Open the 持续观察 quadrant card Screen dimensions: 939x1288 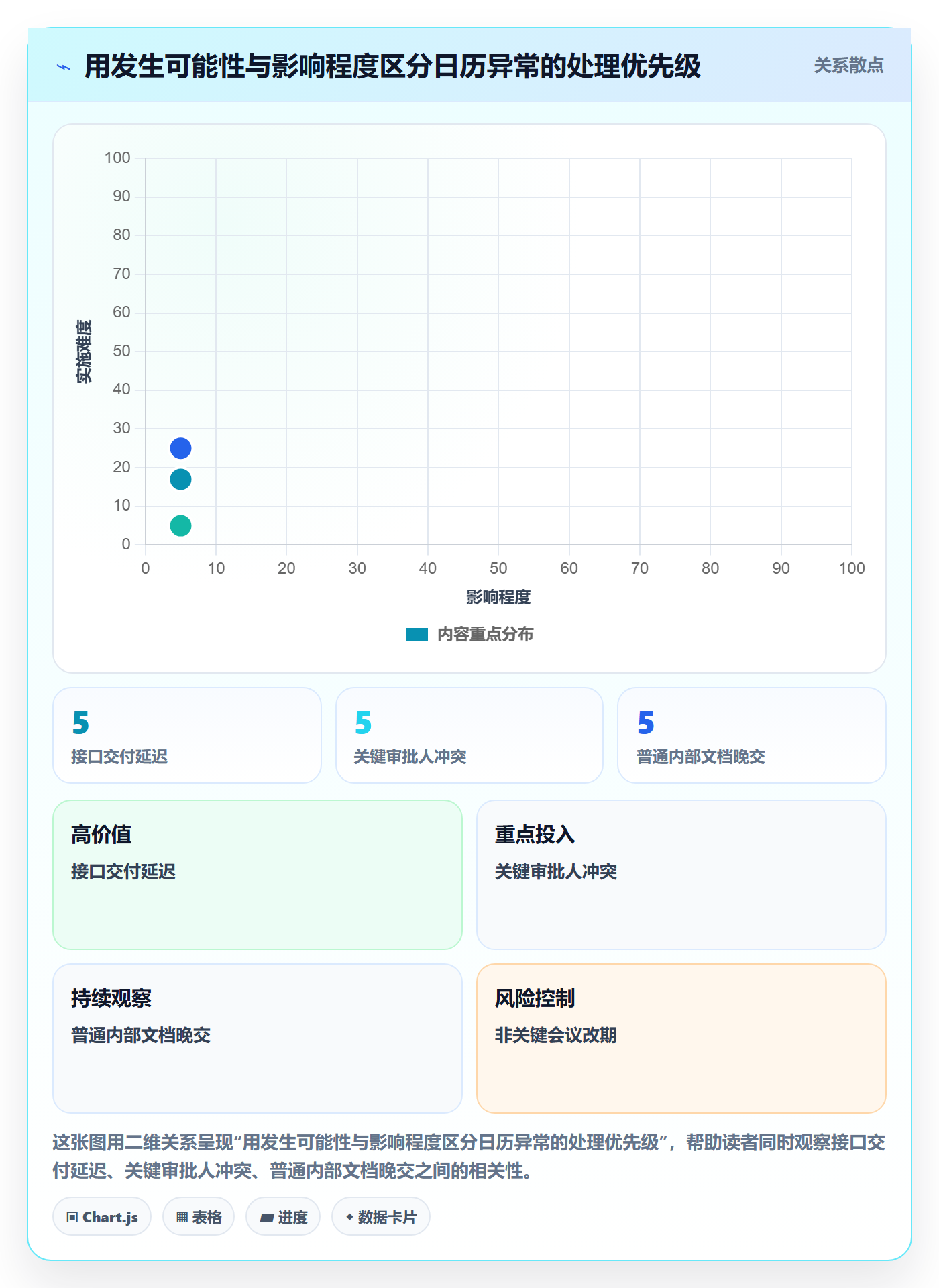pyautogui.click(x=258, y=1038)
